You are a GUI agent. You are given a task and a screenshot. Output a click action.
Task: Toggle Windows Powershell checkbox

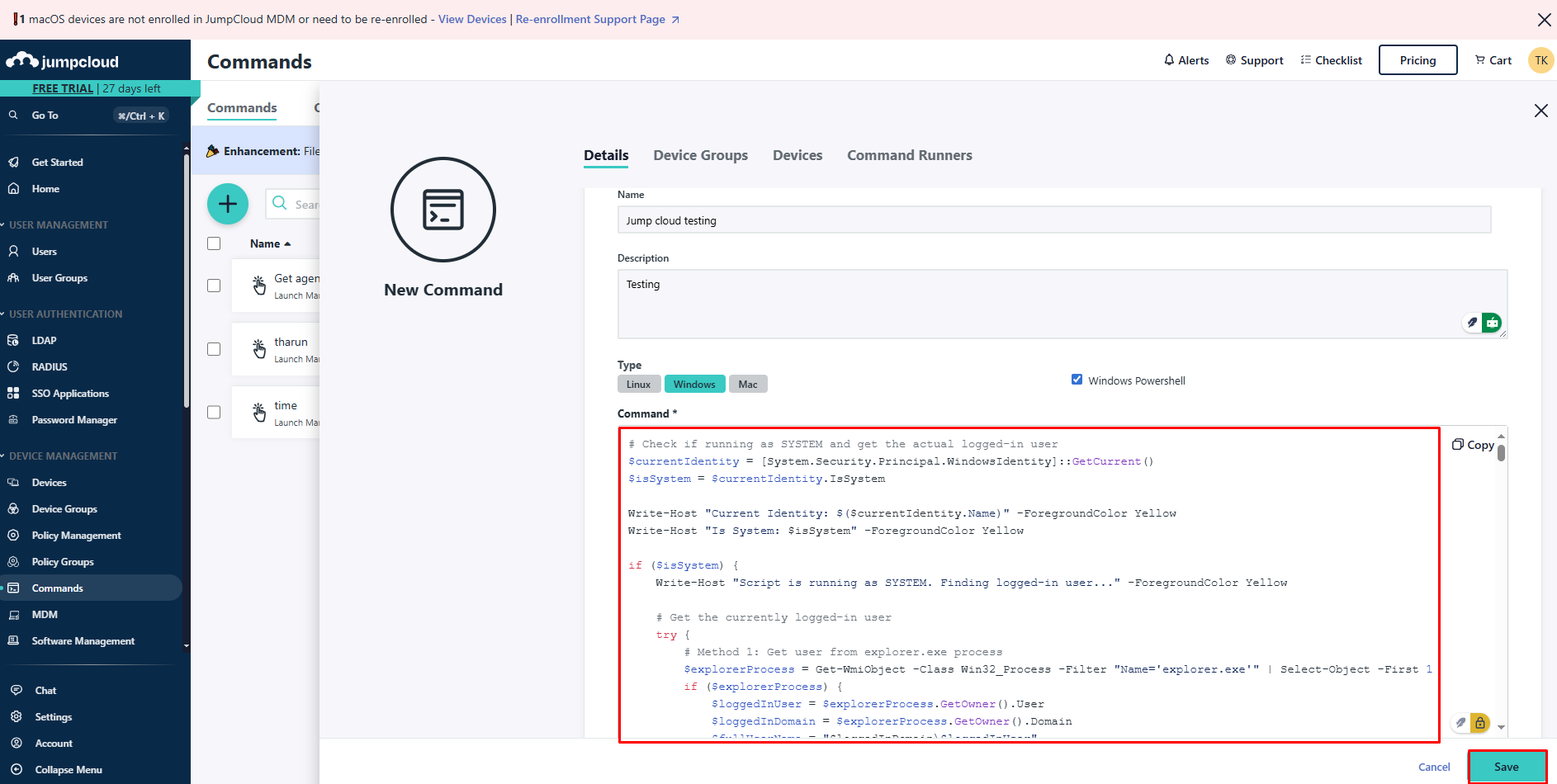tap(1077, 380)
